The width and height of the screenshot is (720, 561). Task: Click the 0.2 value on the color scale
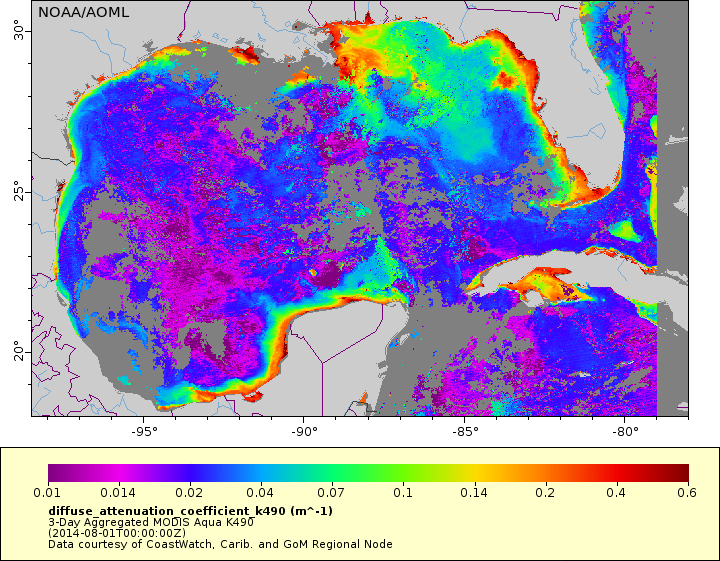click(545, 493)
